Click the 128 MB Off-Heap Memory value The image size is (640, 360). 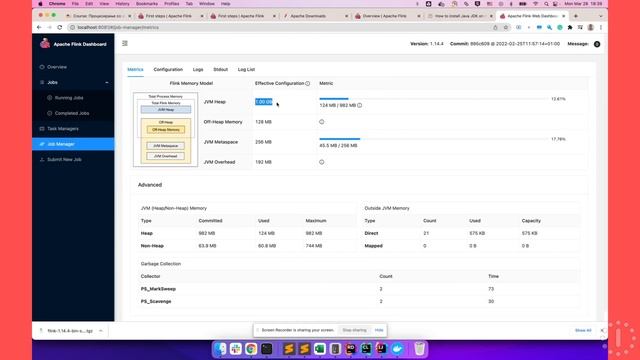pos(263,122)
